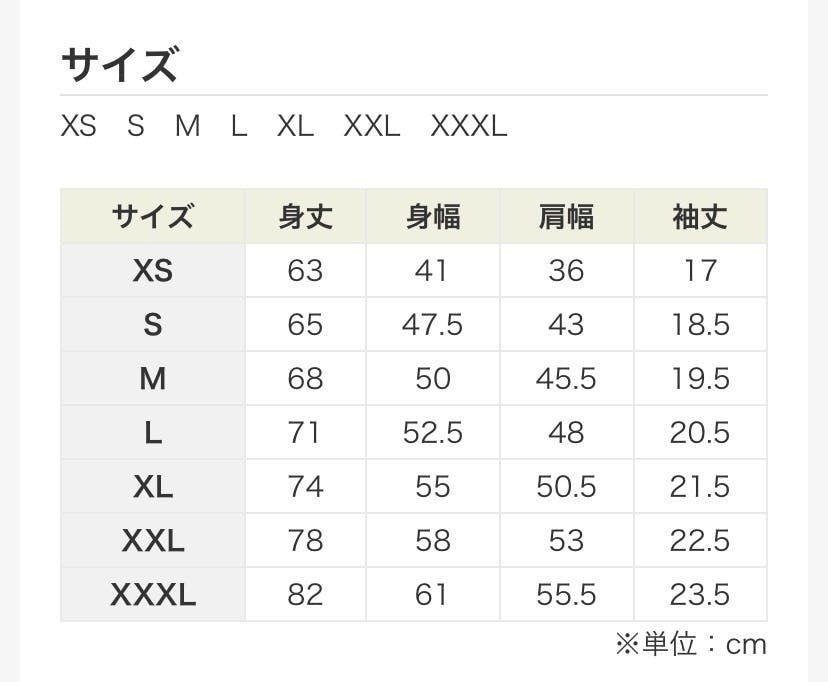Select the XXXL size in size list
The width and height of the screenshot is (828, 682).
tap(469, 126)
